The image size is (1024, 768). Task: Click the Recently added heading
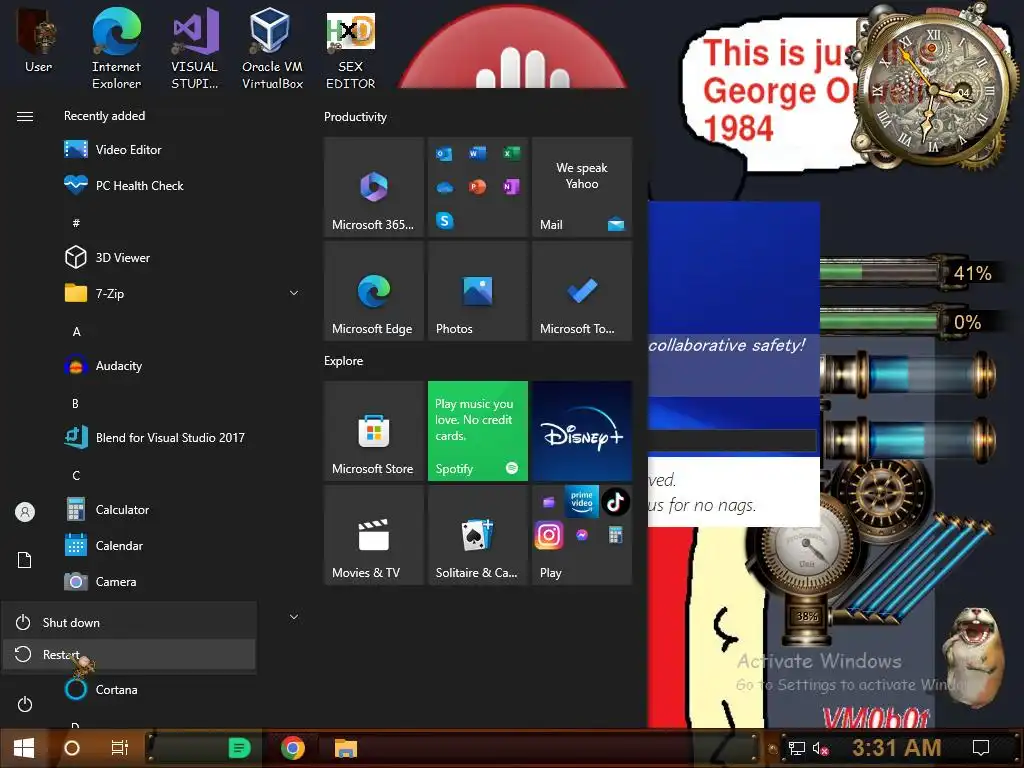click(x=104, y=116)
